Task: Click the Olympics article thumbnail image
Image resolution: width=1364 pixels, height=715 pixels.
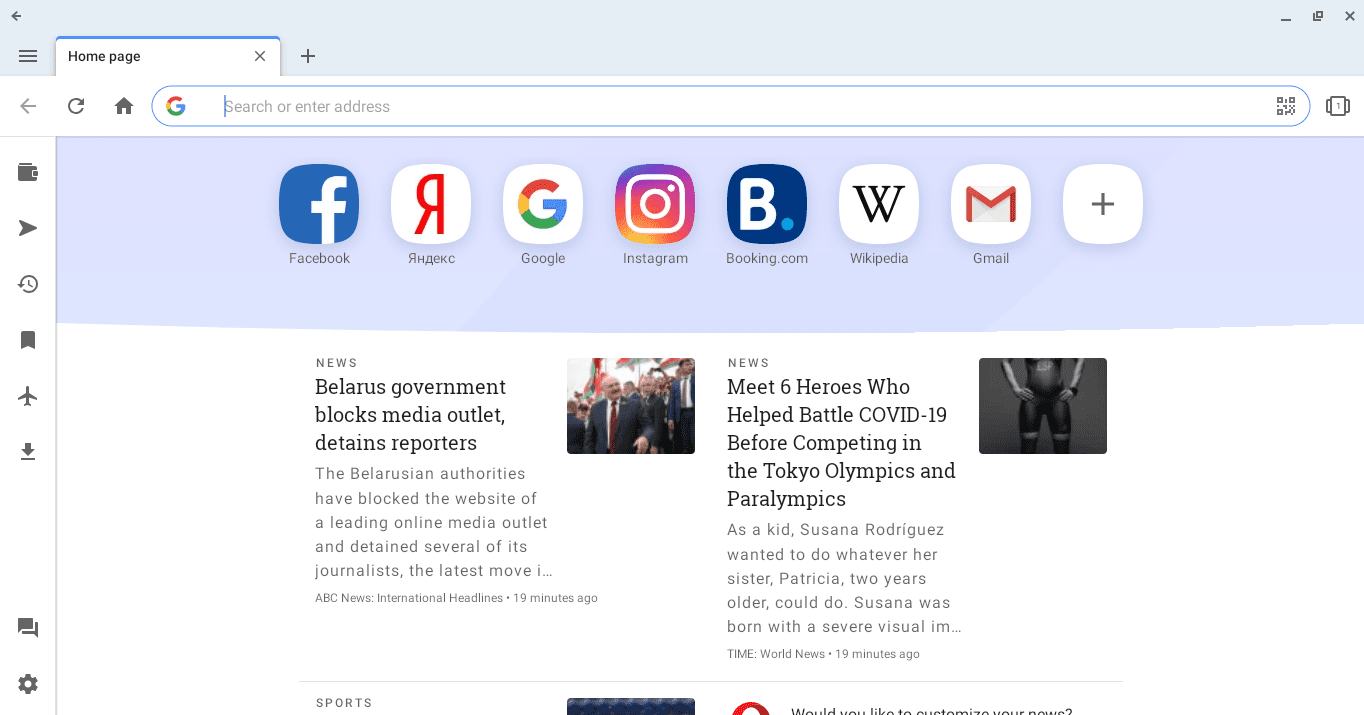Action: click(x=1043, y=406)
